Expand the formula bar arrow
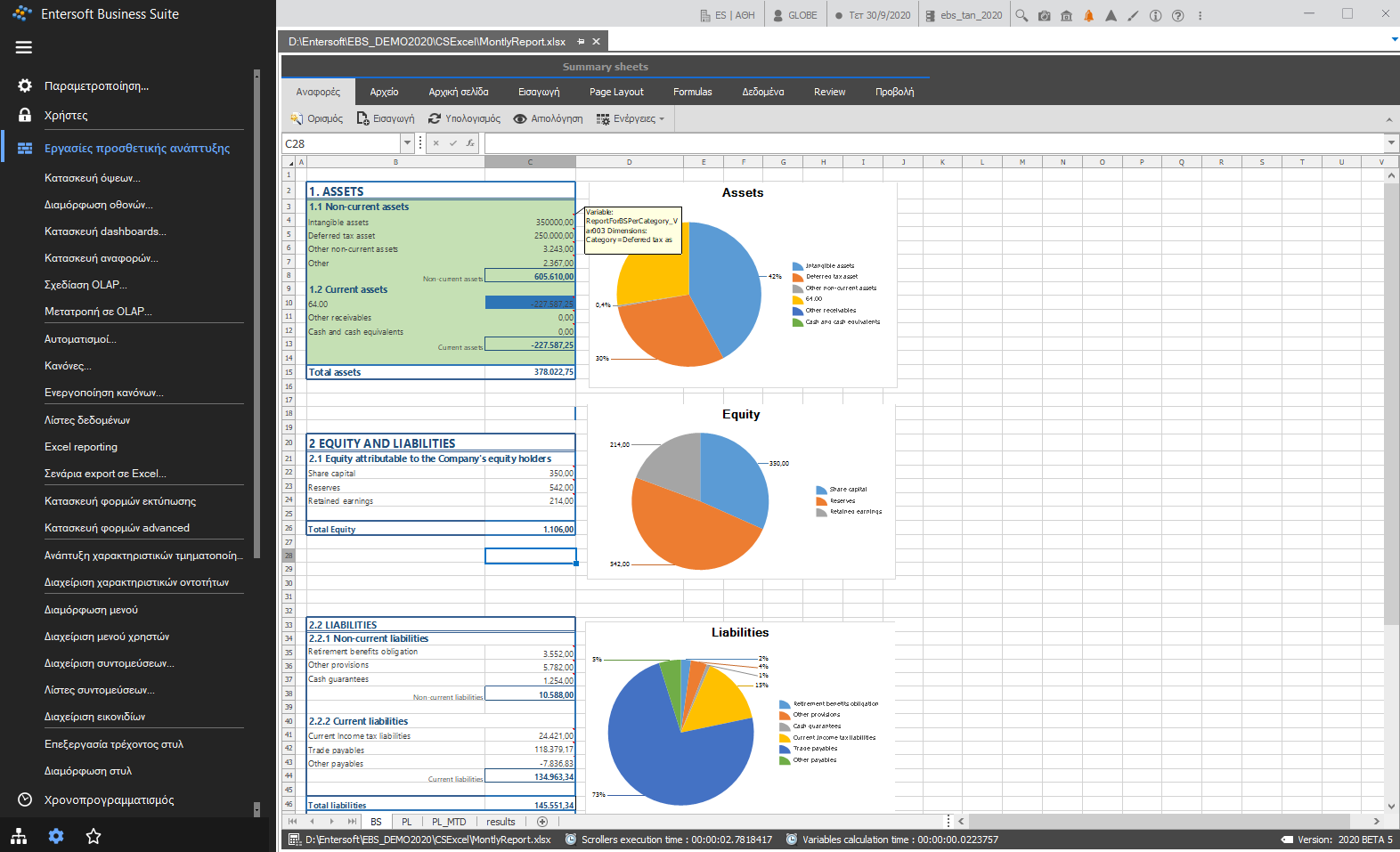This screenshot has width=1400, height=852. 1391,142
